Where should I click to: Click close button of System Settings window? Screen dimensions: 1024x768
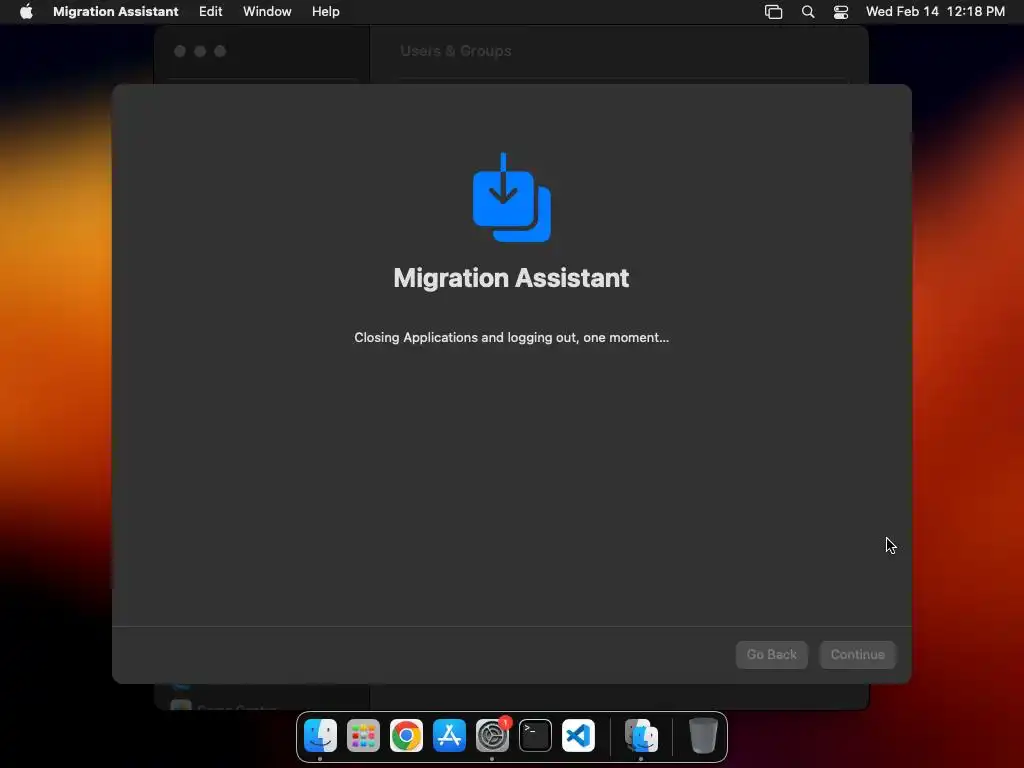tap(180, 51)
